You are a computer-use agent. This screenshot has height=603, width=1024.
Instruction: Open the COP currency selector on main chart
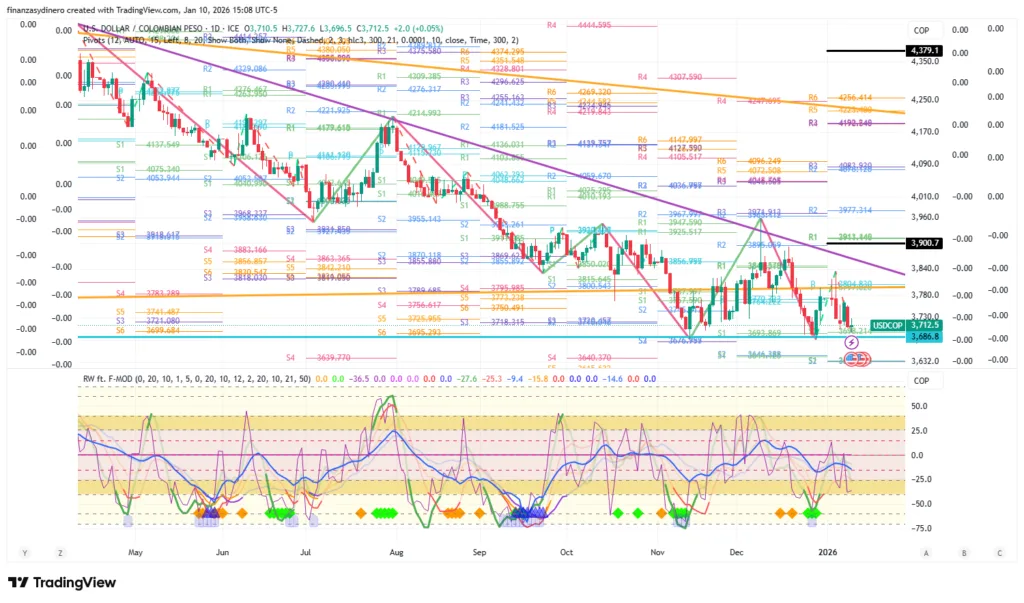pos(921,29)
